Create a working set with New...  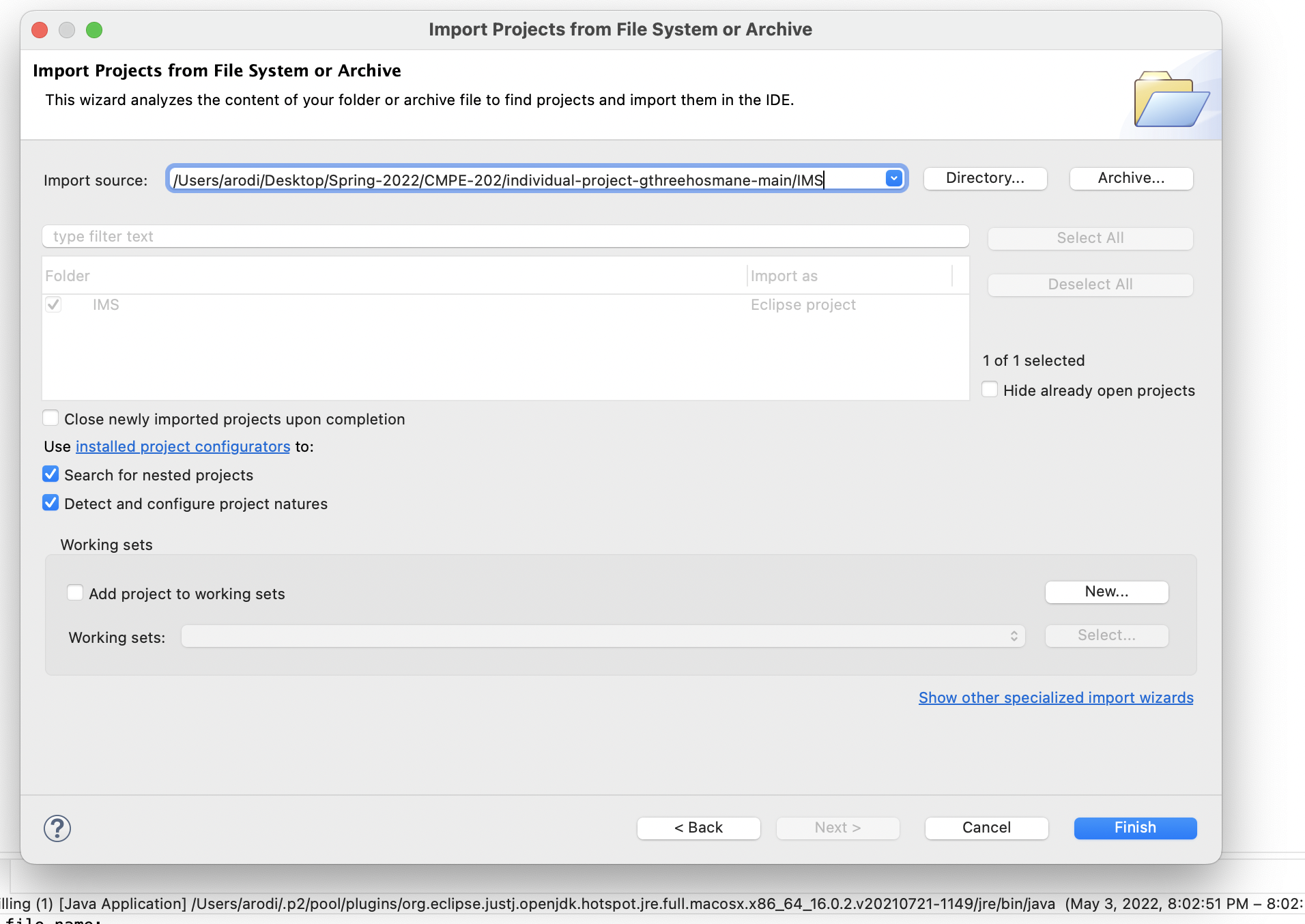(1106, 592)
